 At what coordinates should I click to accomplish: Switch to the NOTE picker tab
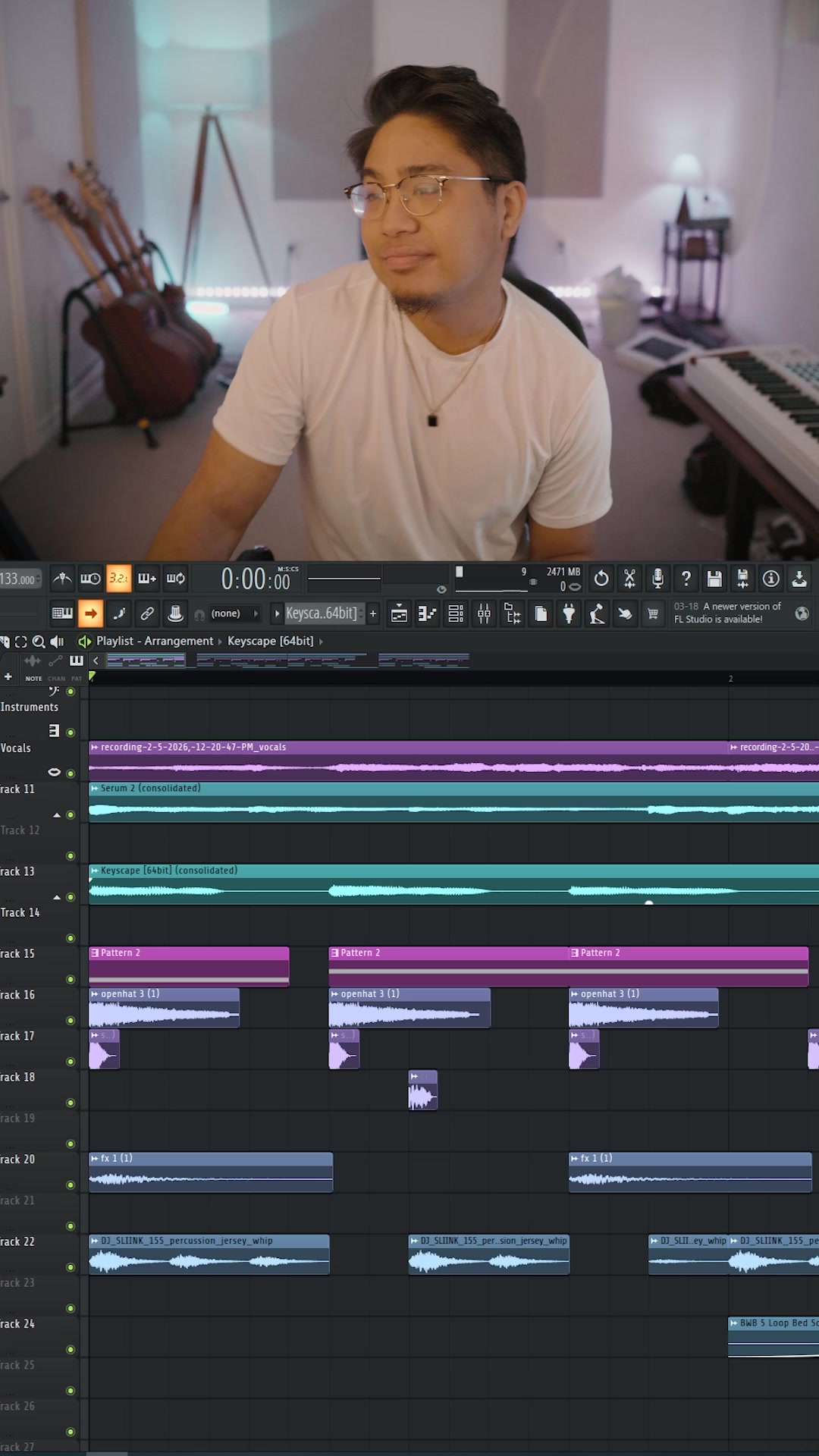[x=33, y=679]
